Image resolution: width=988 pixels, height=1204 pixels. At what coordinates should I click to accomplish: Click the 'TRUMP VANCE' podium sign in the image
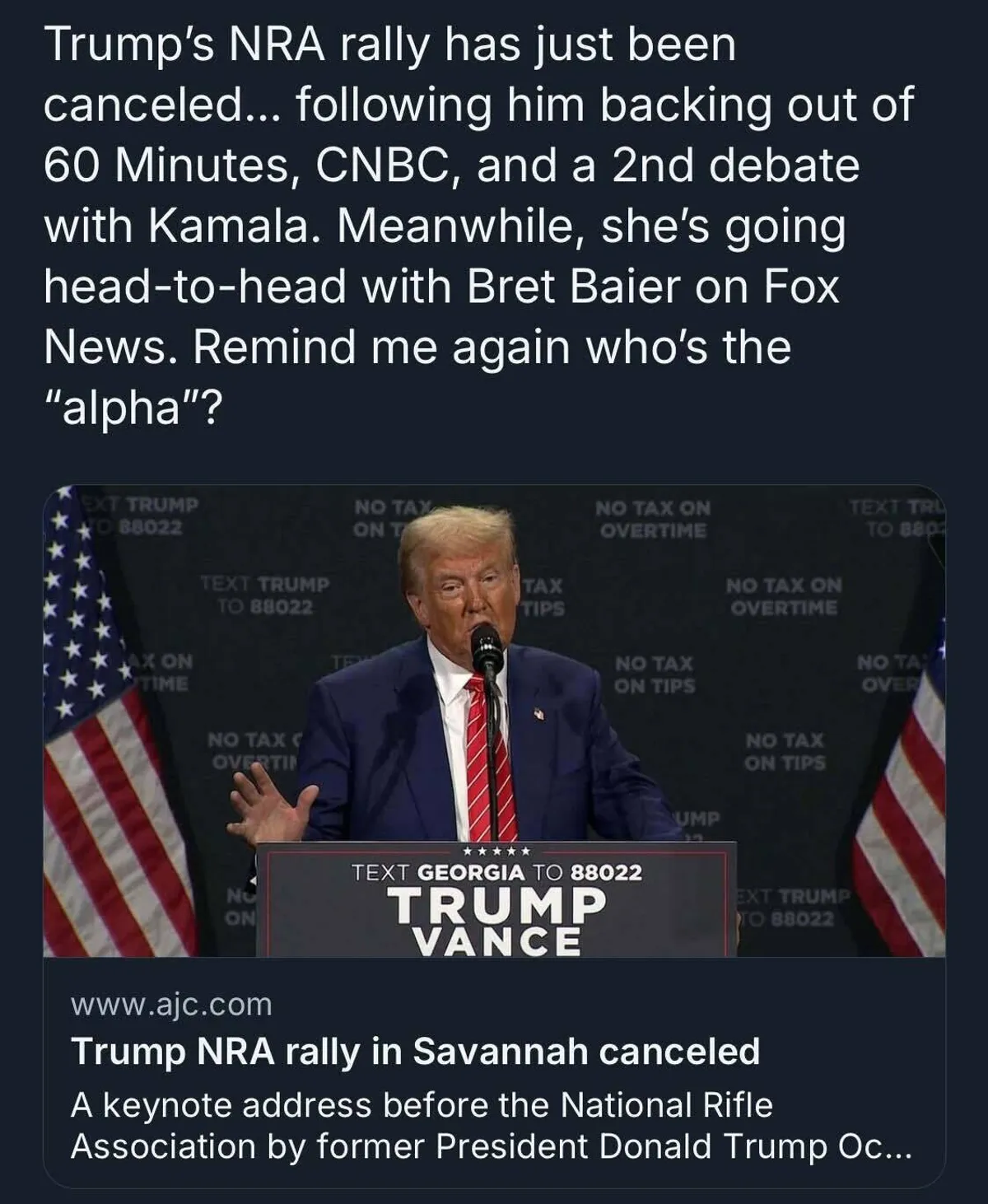[496, 922]
